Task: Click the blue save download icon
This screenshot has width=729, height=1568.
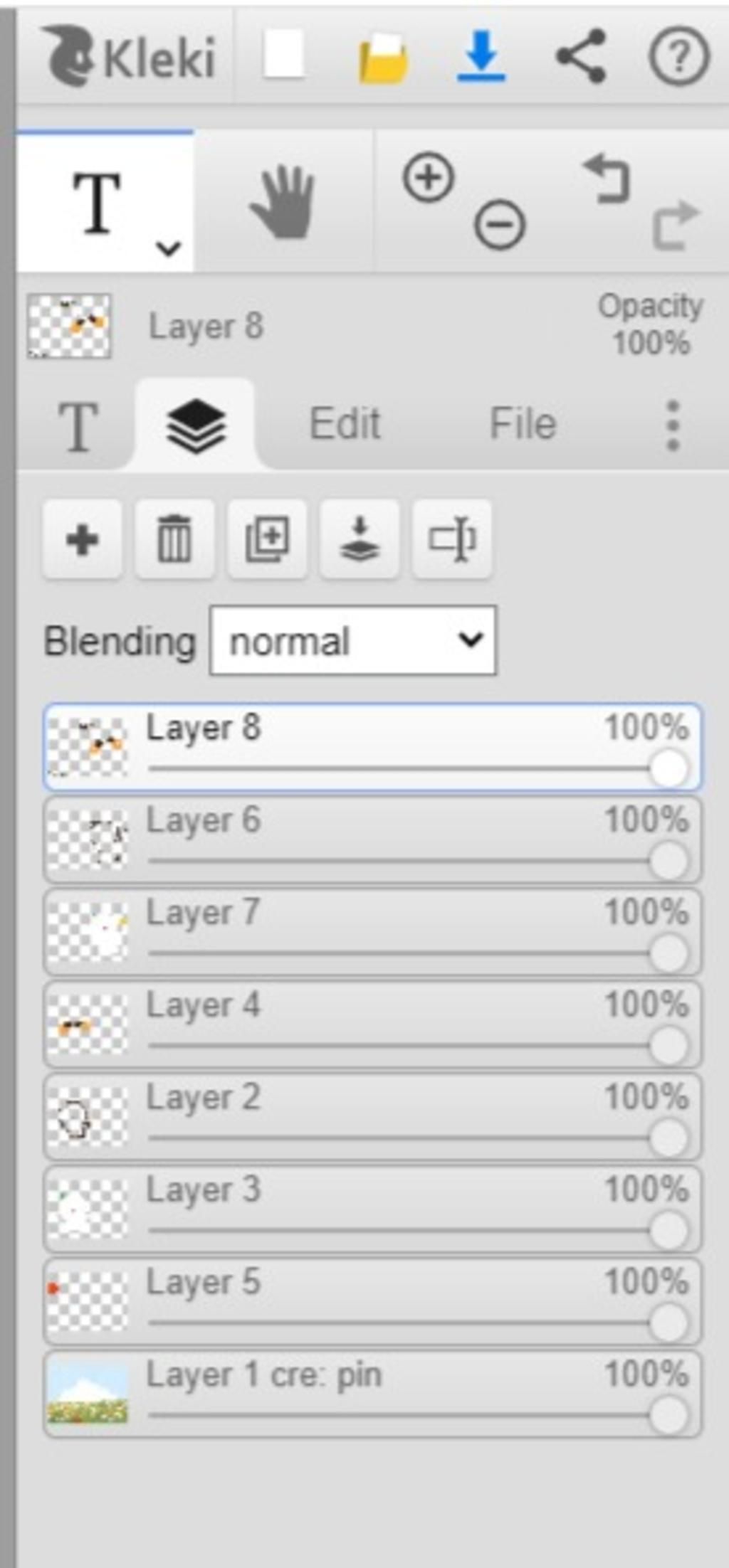Action: 481,55
